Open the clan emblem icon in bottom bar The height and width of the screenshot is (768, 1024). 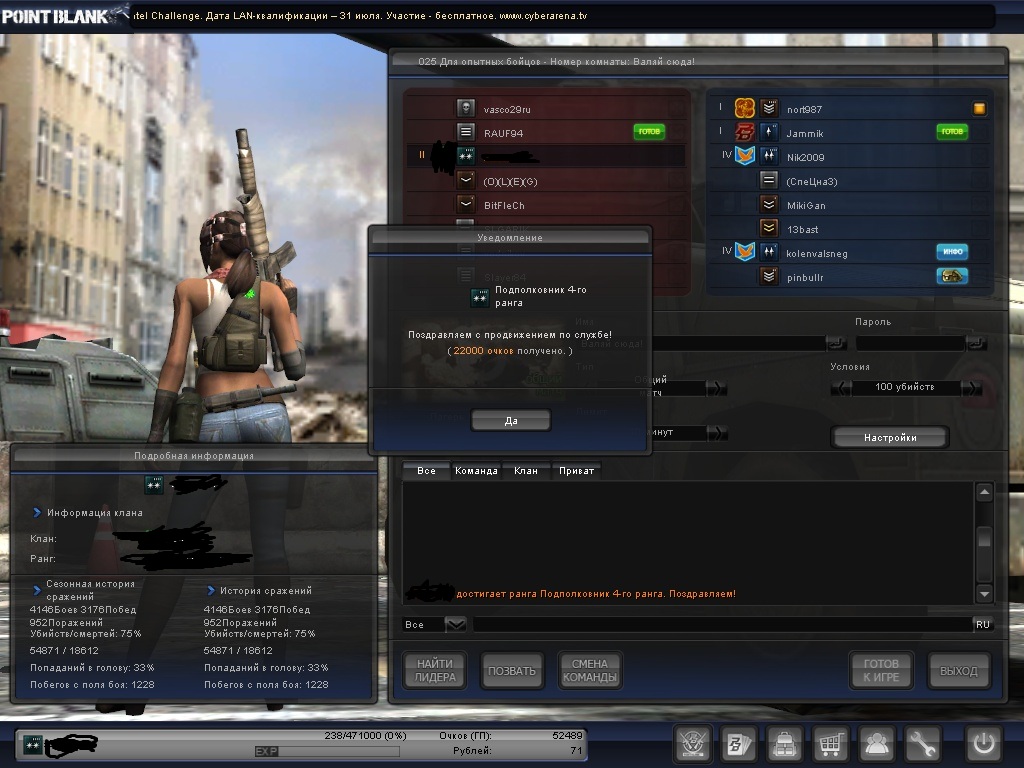coord(692,744)
